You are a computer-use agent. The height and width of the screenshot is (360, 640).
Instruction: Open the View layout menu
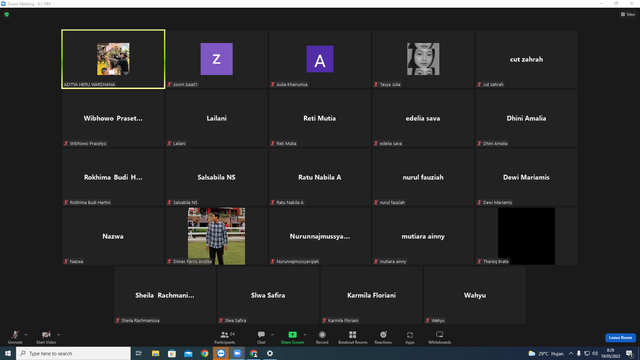(628, 14)
